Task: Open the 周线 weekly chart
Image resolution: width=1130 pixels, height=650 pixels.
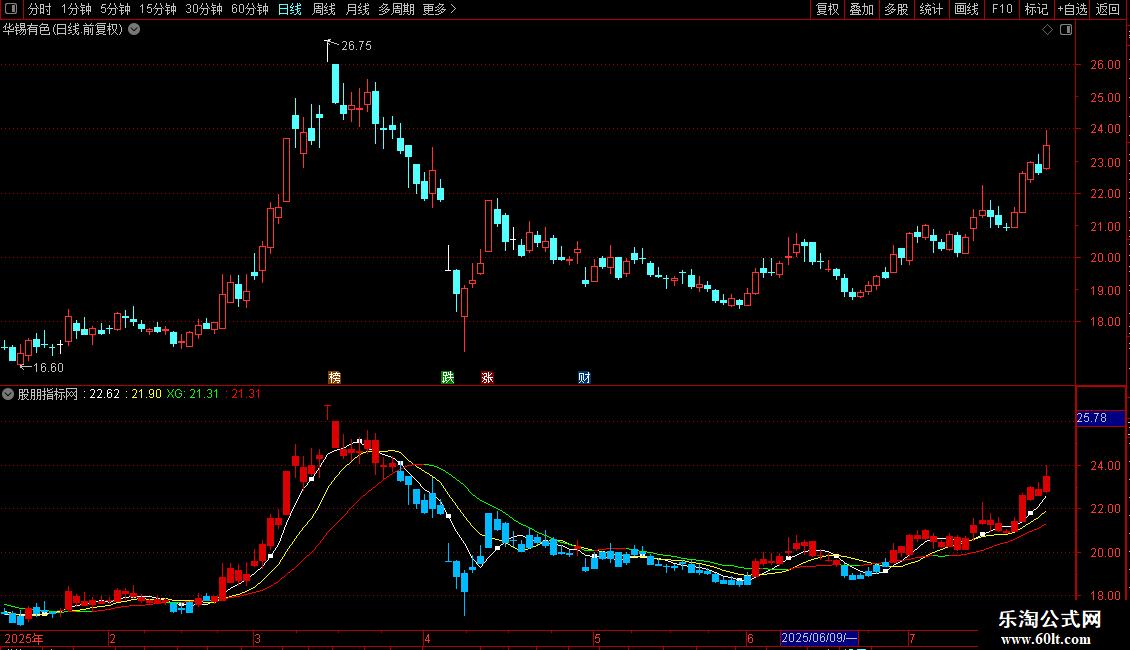Action: (324, 9)
